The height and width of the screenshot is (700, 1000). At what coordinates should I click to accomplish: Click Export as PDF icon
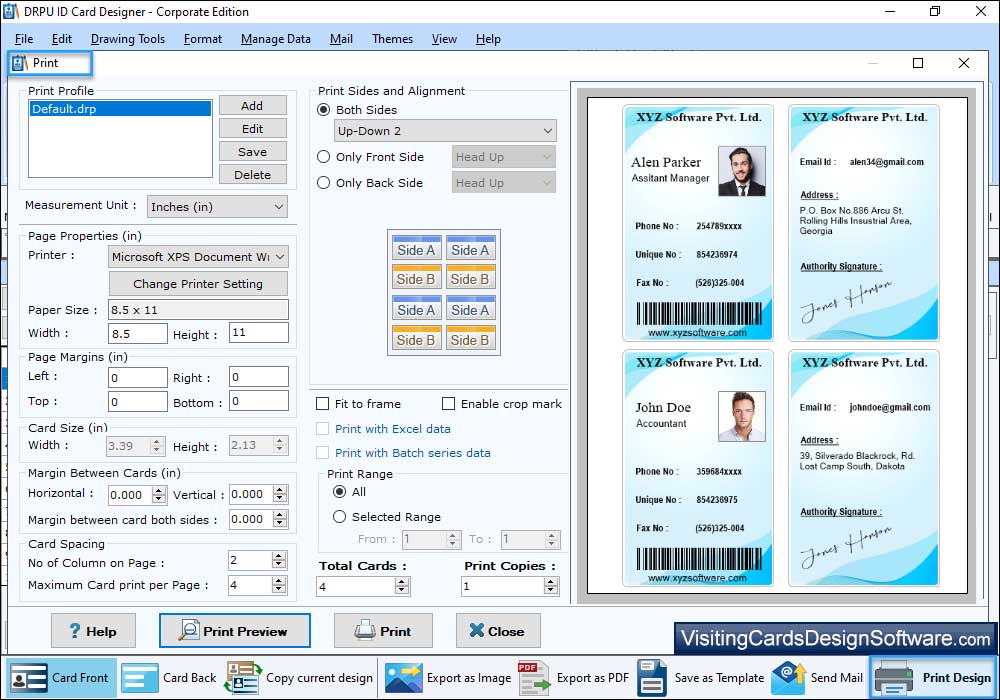click(x=534, y=678)
